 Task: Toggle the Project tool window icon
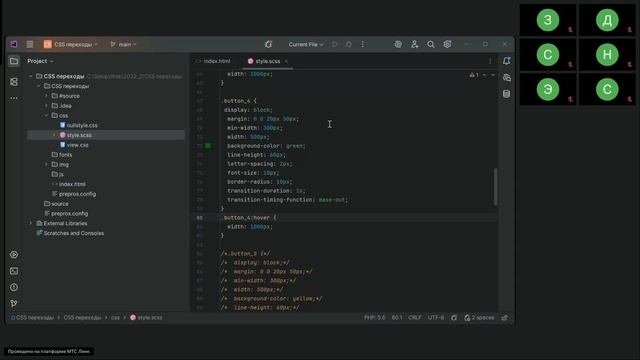14,61
